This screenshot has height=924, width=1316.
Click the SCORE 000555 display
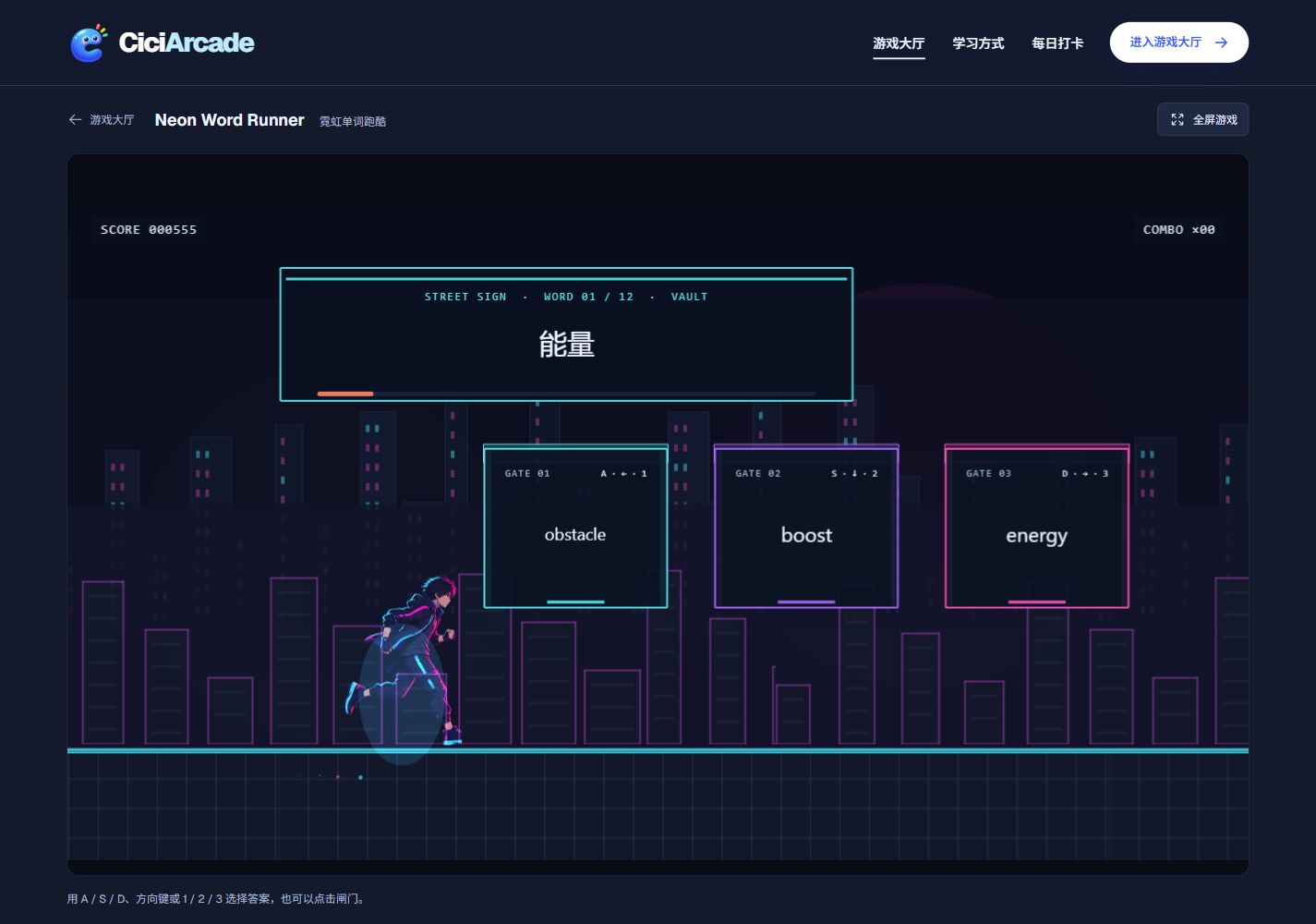pyautogui.click(x=149, y=229)
